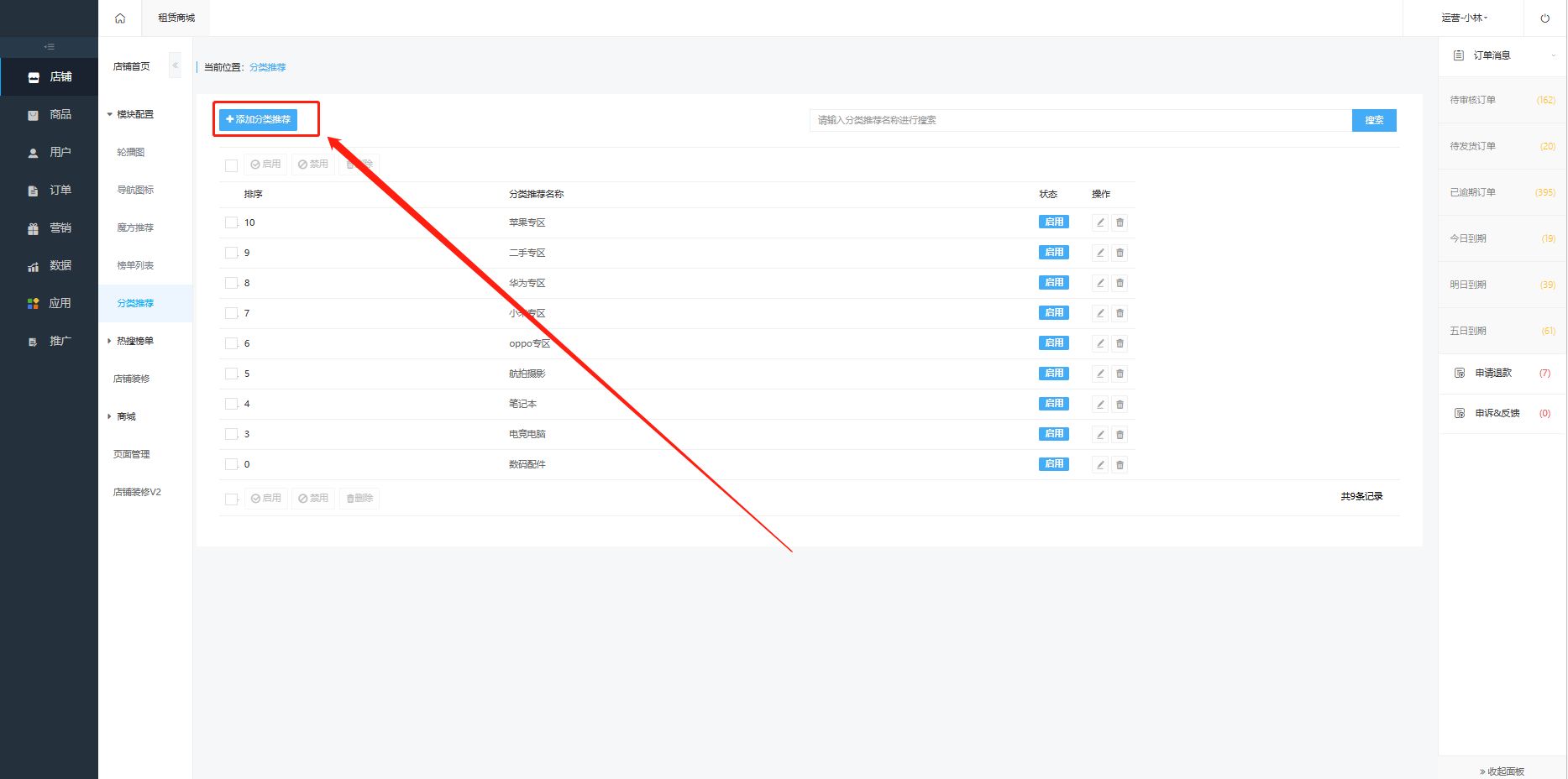Expand the 热搜榜单 tree section
This screenshot has height=779, width=1568.
130,341
